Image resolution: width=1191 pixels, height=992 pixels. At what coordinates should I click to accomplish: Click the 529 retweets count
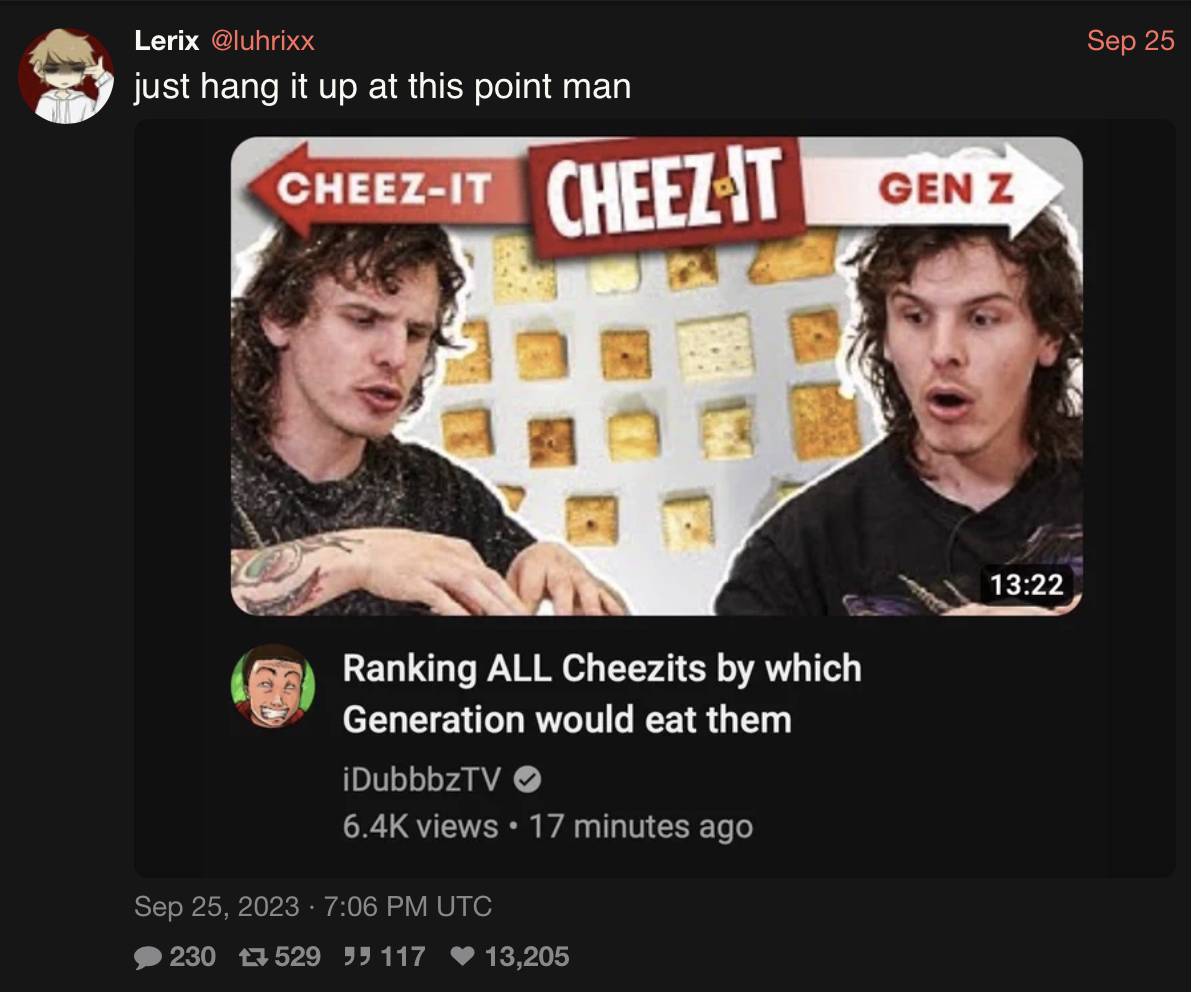tap(297, 956)
